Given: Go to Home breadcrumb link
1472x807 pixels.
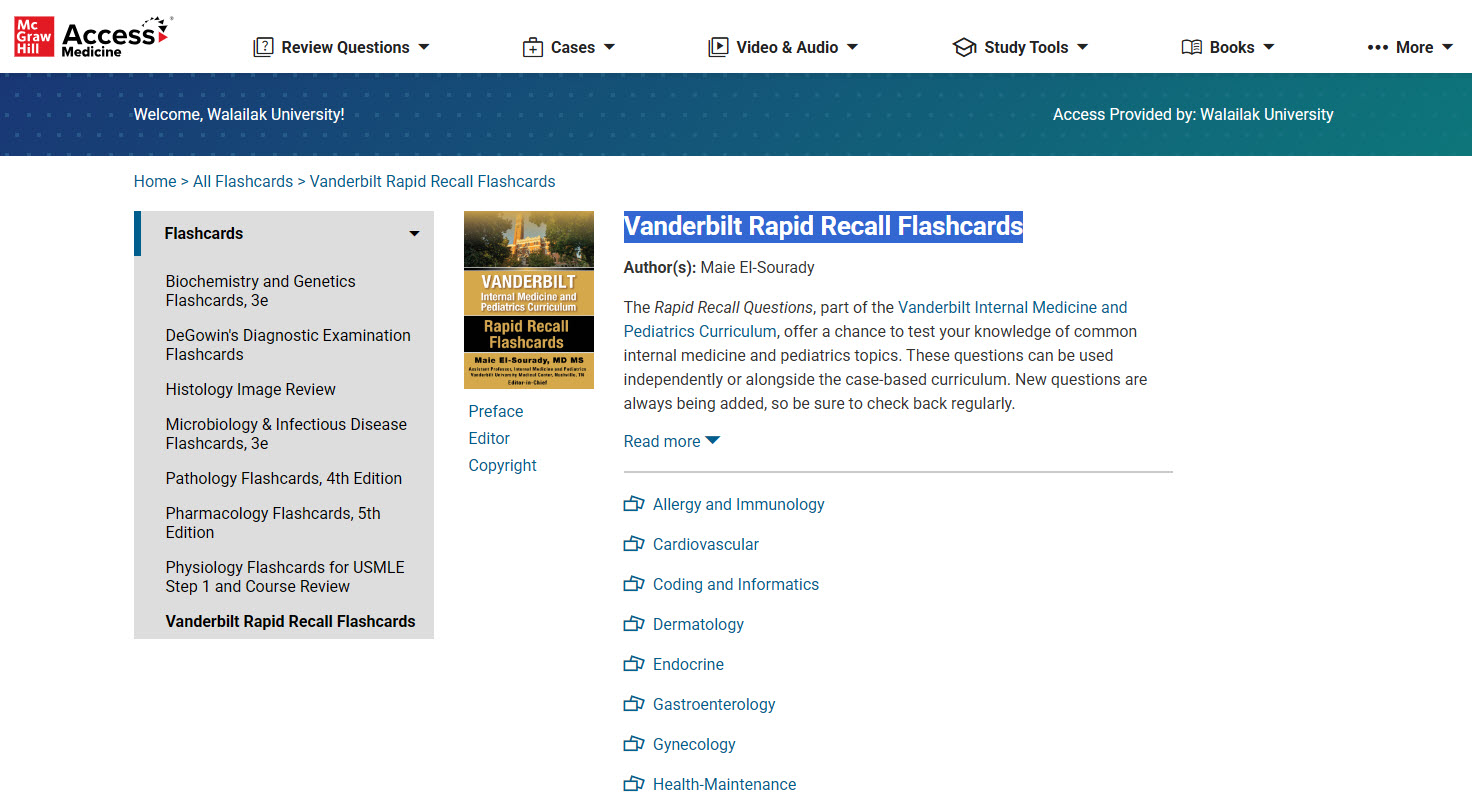Looking at the screenshot, I should 155,181.
